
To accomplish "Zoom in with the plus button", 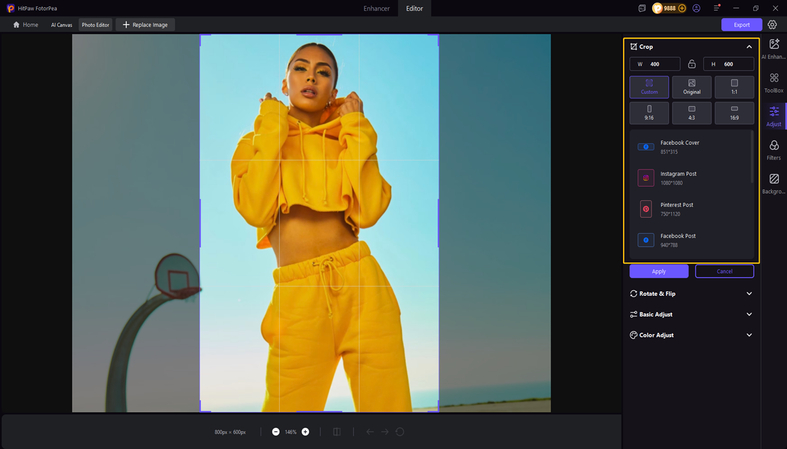I will click(305, 432).
